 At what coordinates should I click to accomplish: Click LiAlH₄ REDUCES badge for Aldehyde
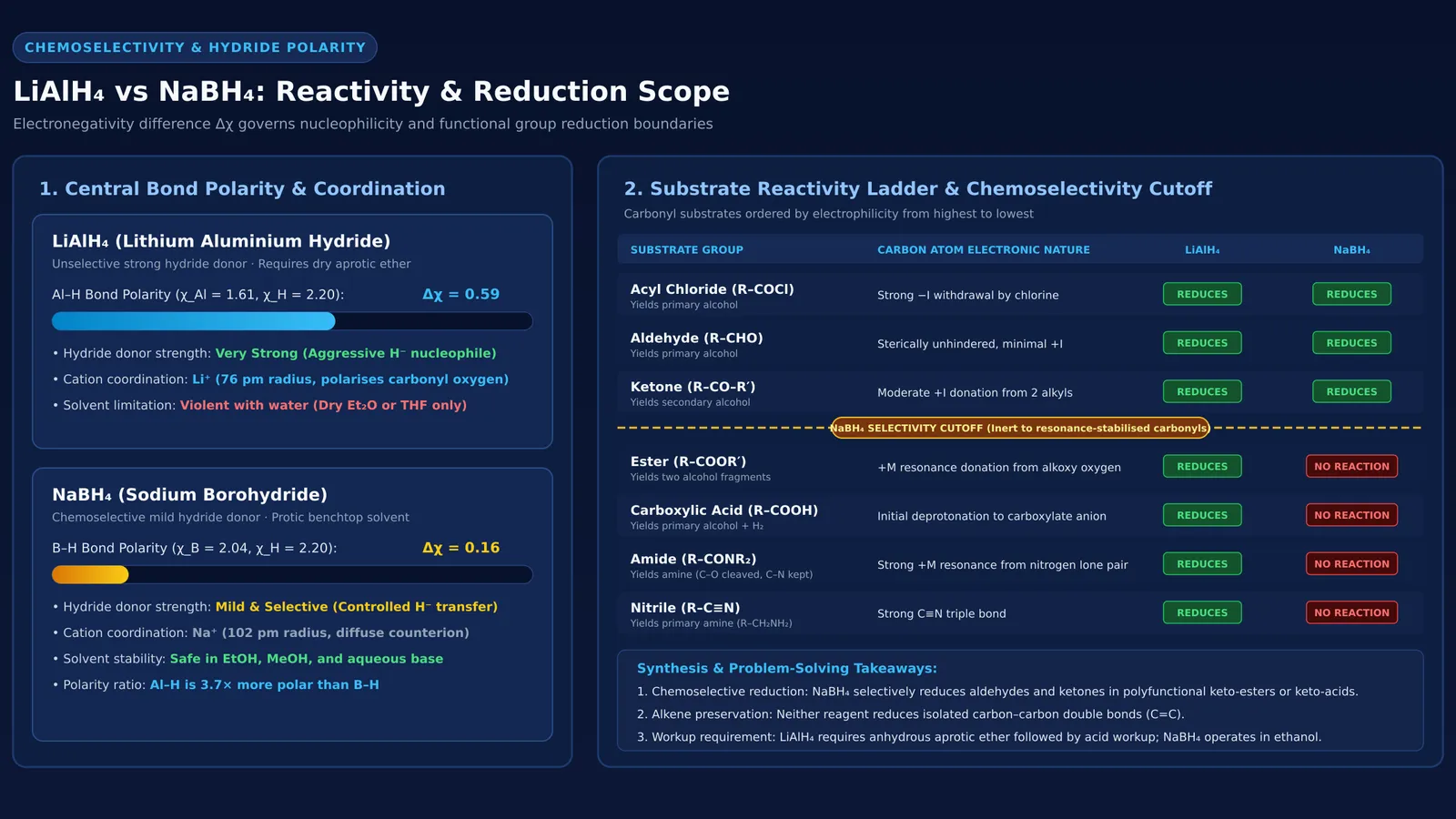[1202, 343]
